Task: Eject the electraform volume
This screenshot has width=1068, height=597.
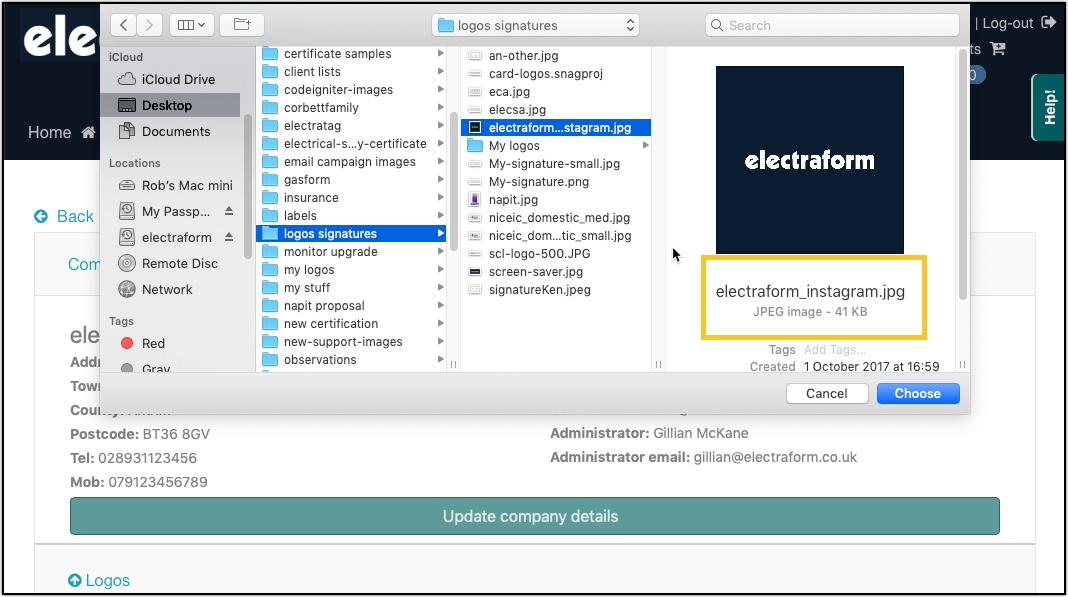Action: [229, 237]
